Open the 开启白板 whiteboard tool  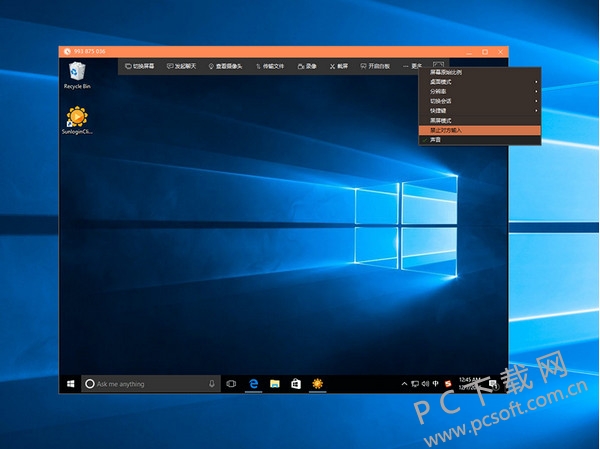pyautogui.click(x=375, y=66)
